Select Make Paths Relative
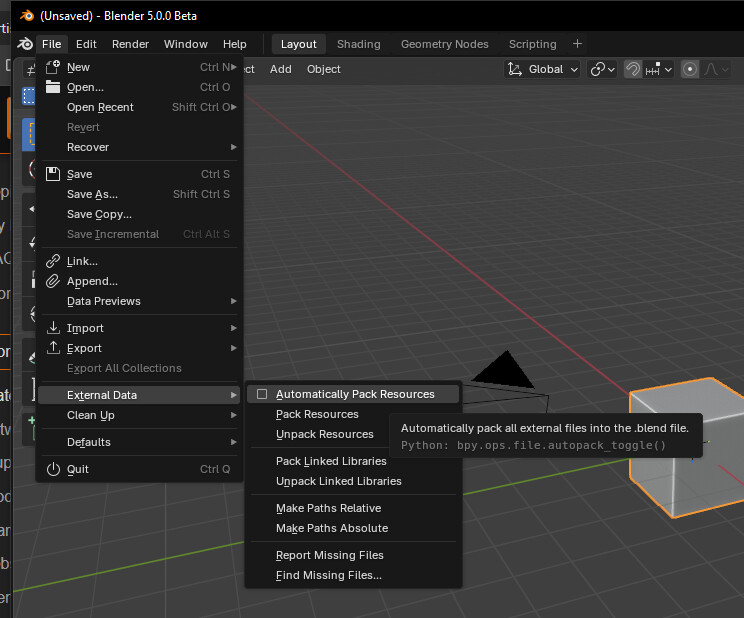The height and width of the screenshot is (618, 744). (353, 508)
